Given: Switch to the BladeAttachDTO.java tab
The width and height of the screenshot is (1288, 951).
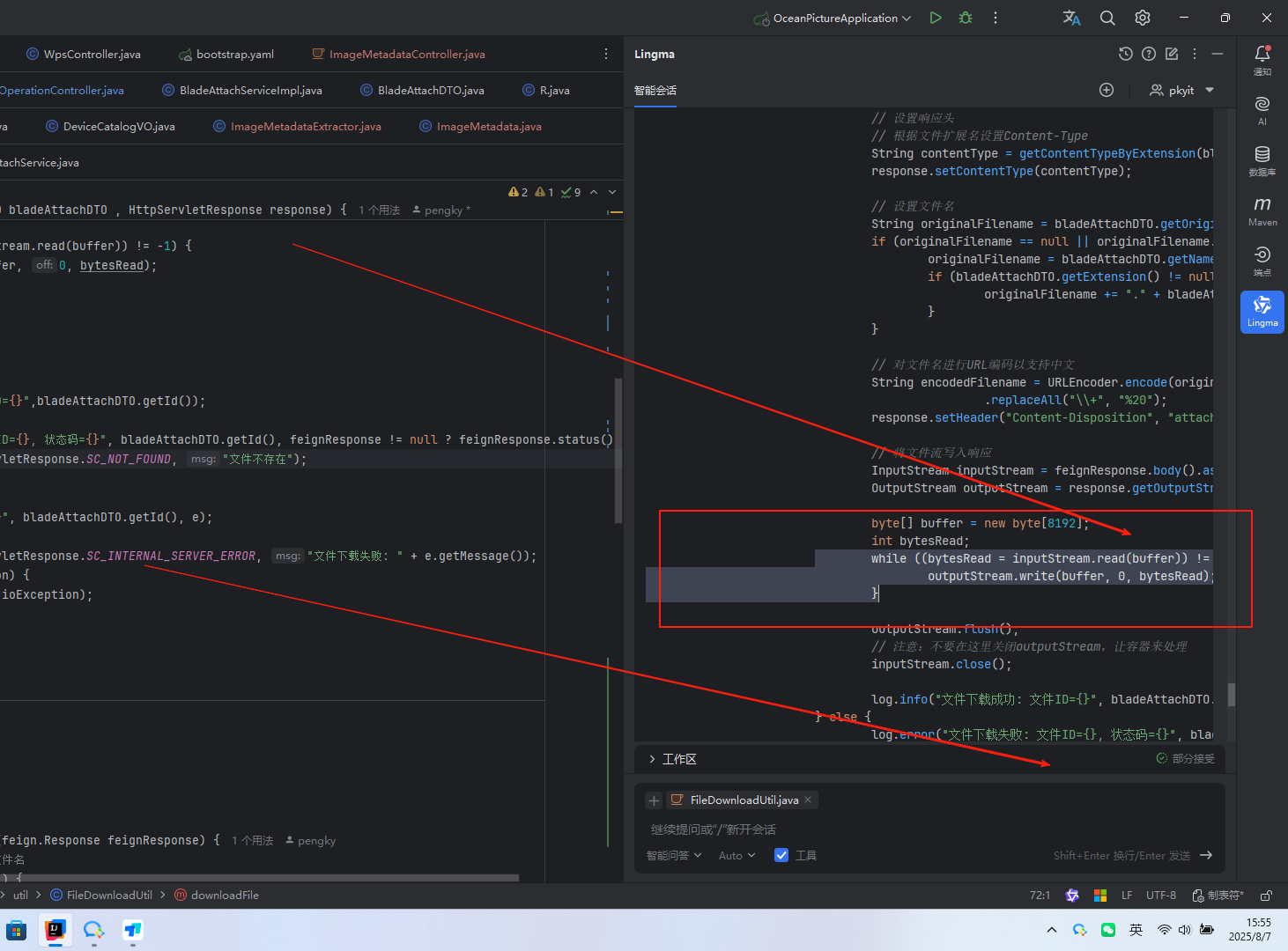Looking at the screenshot, I should coord(423,90).
